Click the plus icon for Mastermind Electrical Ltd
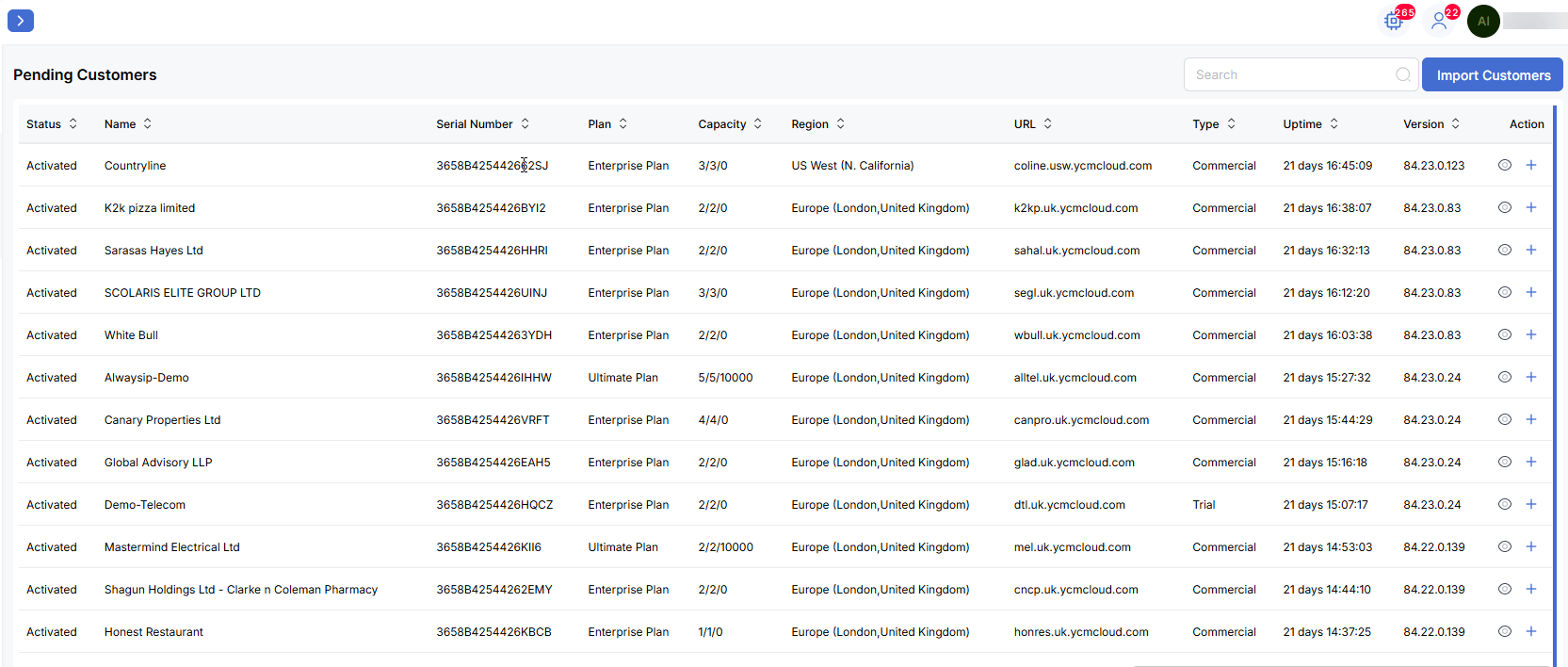 click(x=1531, y=546)
